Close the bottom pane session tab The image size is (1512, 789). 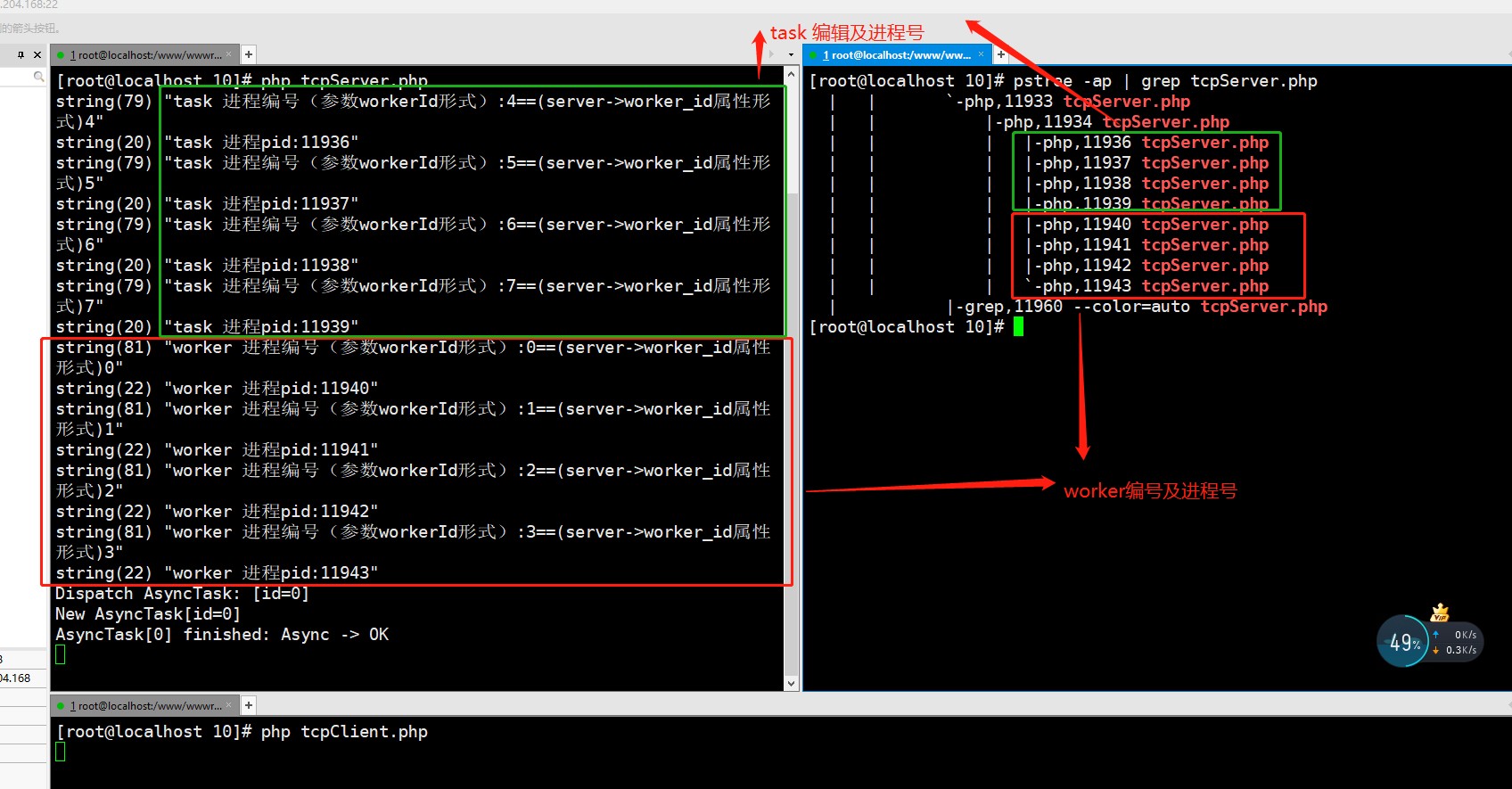(229, 704)
